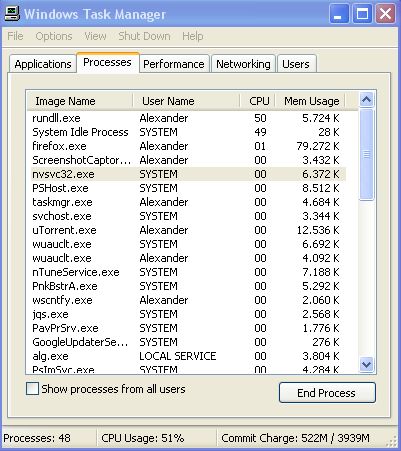
Task: Select wuauclt.exe owned by Alexander
Action: click(188, 258)
